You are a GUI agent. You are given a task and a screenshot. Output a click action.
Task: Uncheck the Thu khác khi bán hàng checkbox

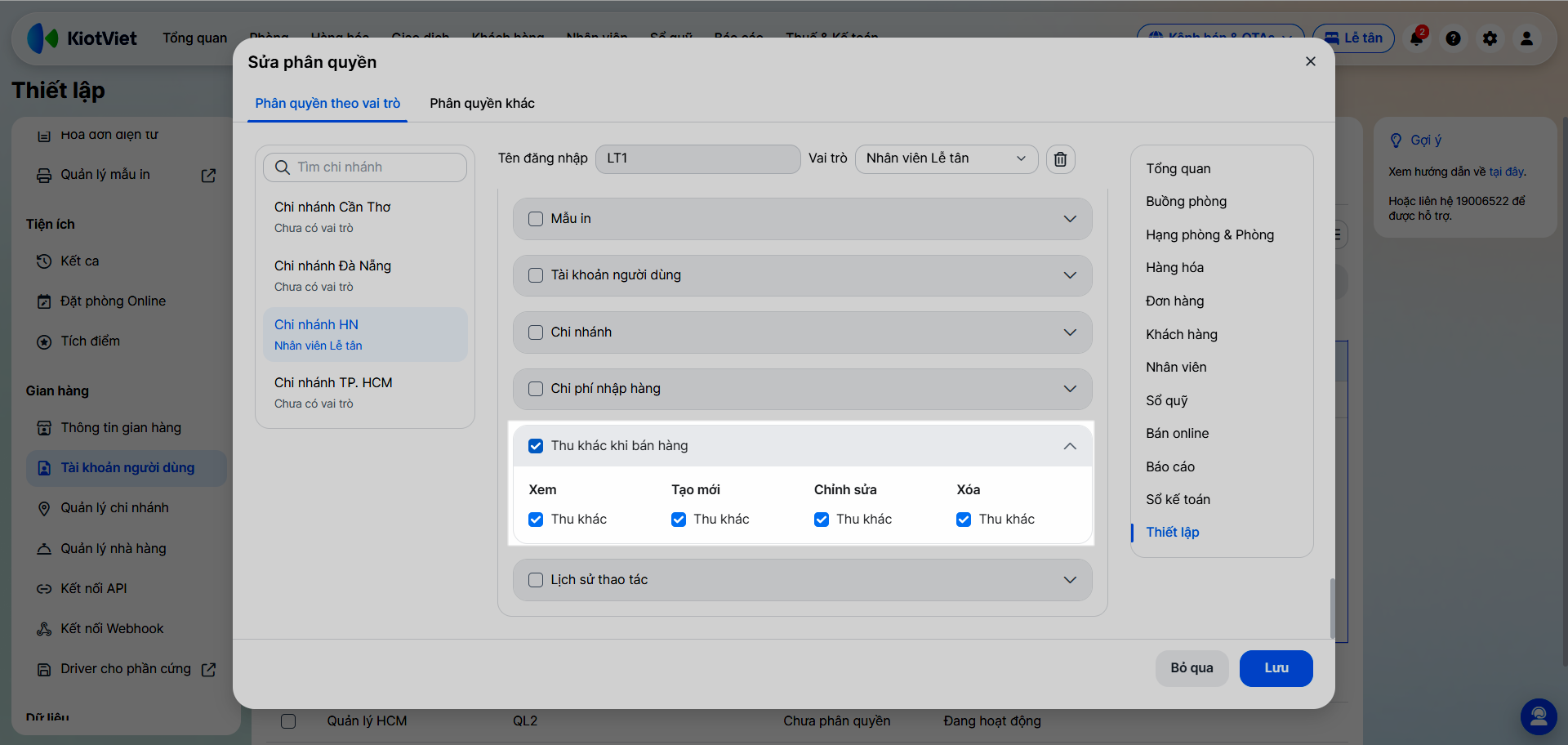point(536,446)
